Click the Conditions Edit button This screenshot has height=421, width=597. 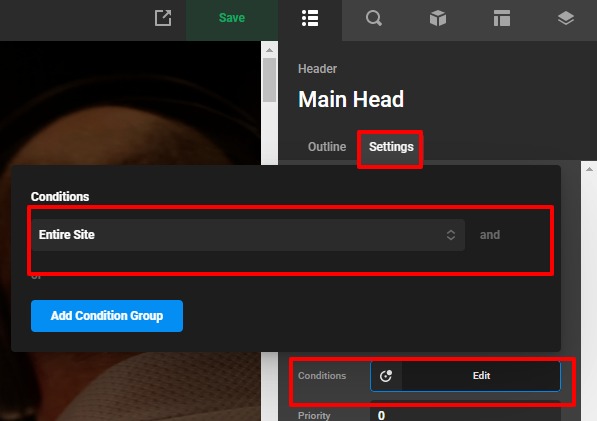(x=481, y=376)
